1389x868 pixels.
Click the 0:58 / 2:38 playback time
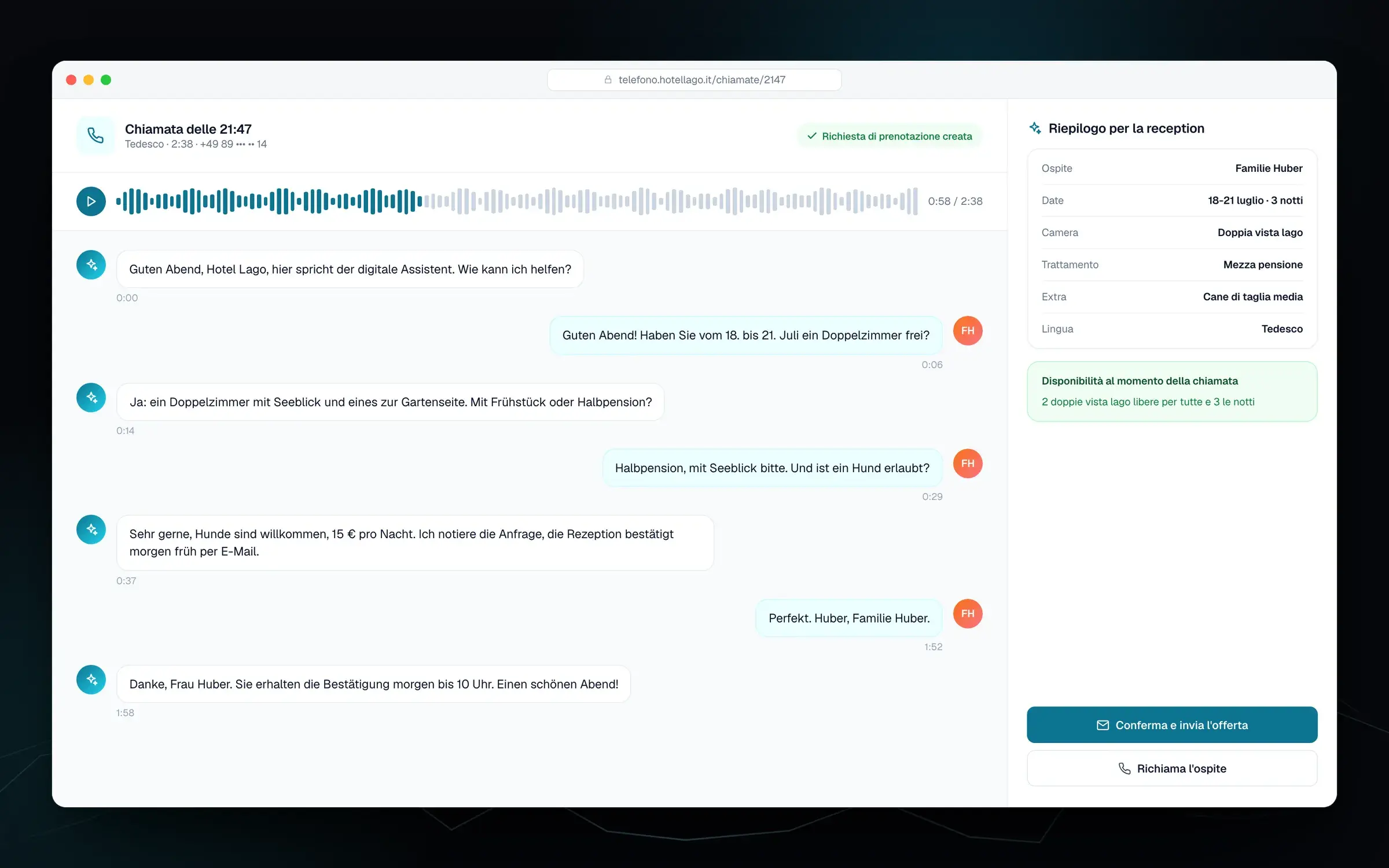click(x=955, y=201)
